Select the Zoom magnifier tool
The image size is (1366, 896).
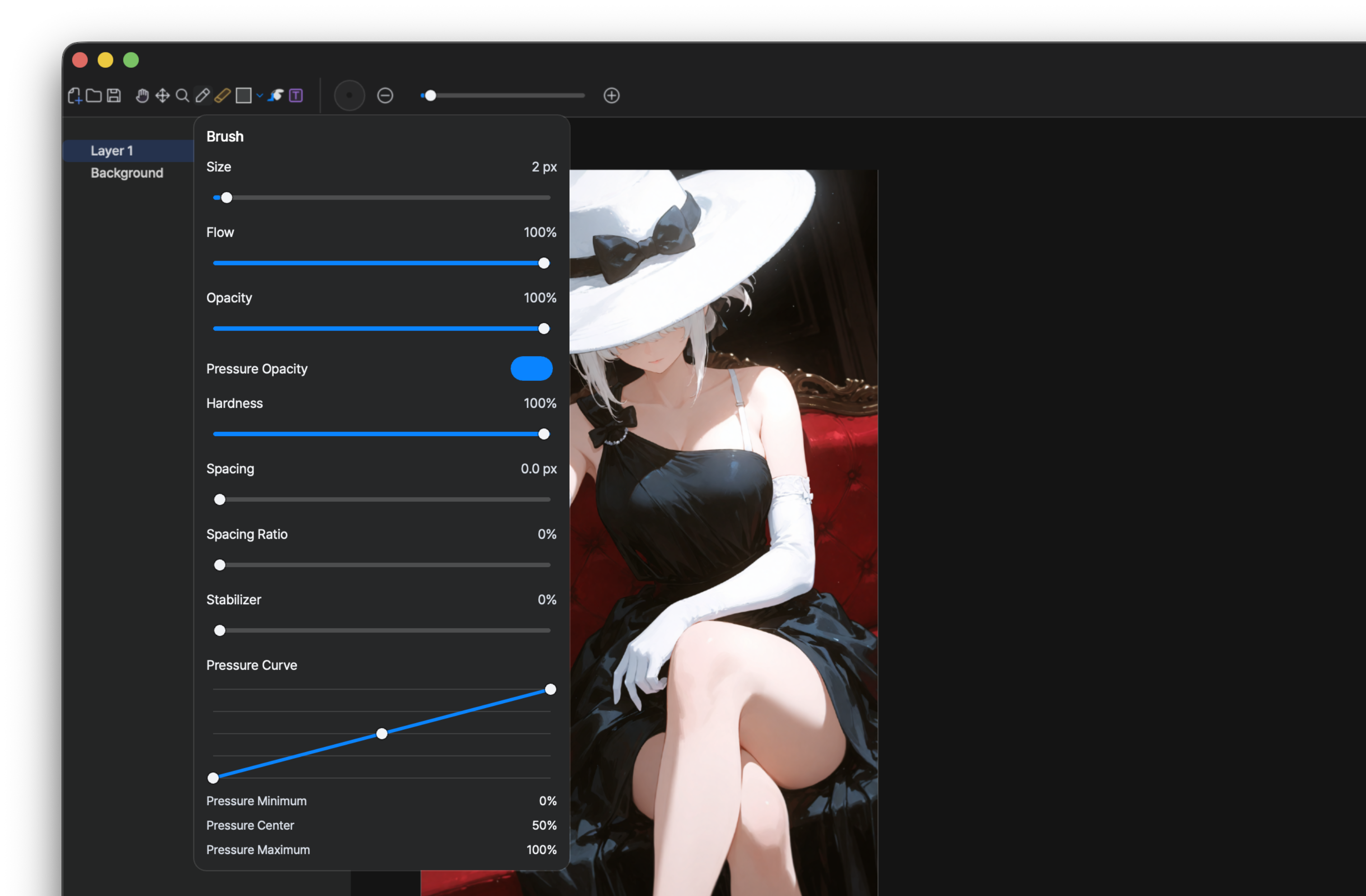click(x=182, y=95)
